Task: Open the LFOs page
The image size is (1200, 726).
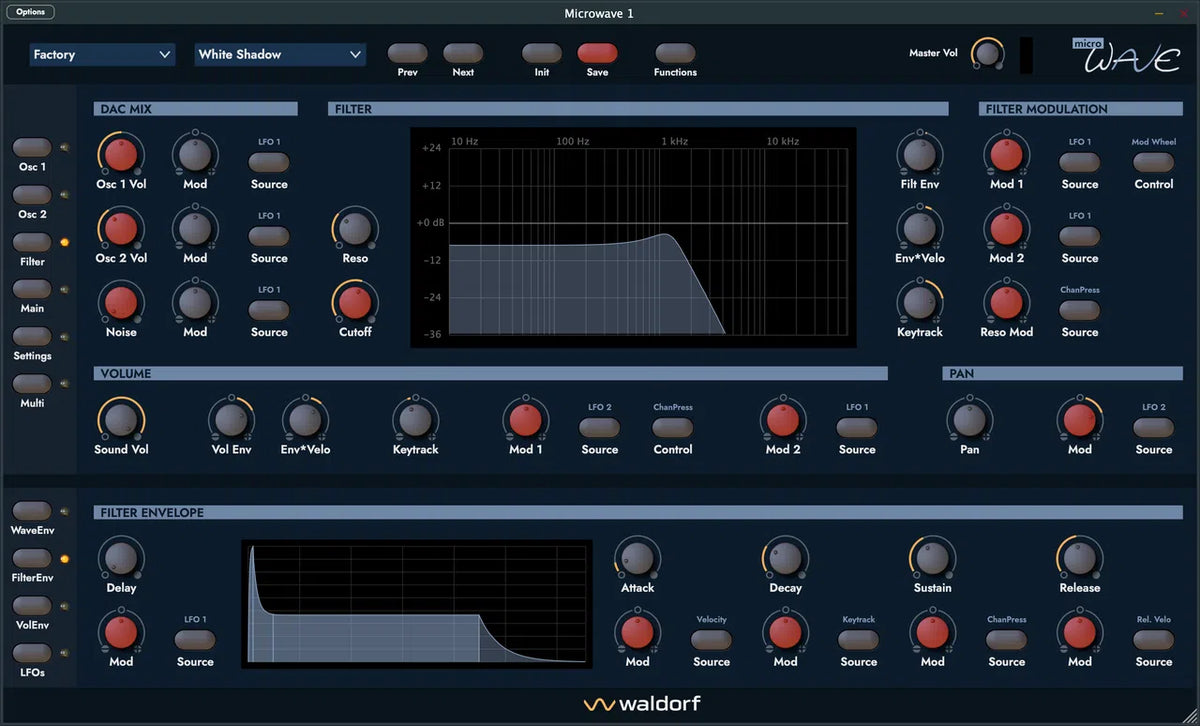Action: coord(32,653)
